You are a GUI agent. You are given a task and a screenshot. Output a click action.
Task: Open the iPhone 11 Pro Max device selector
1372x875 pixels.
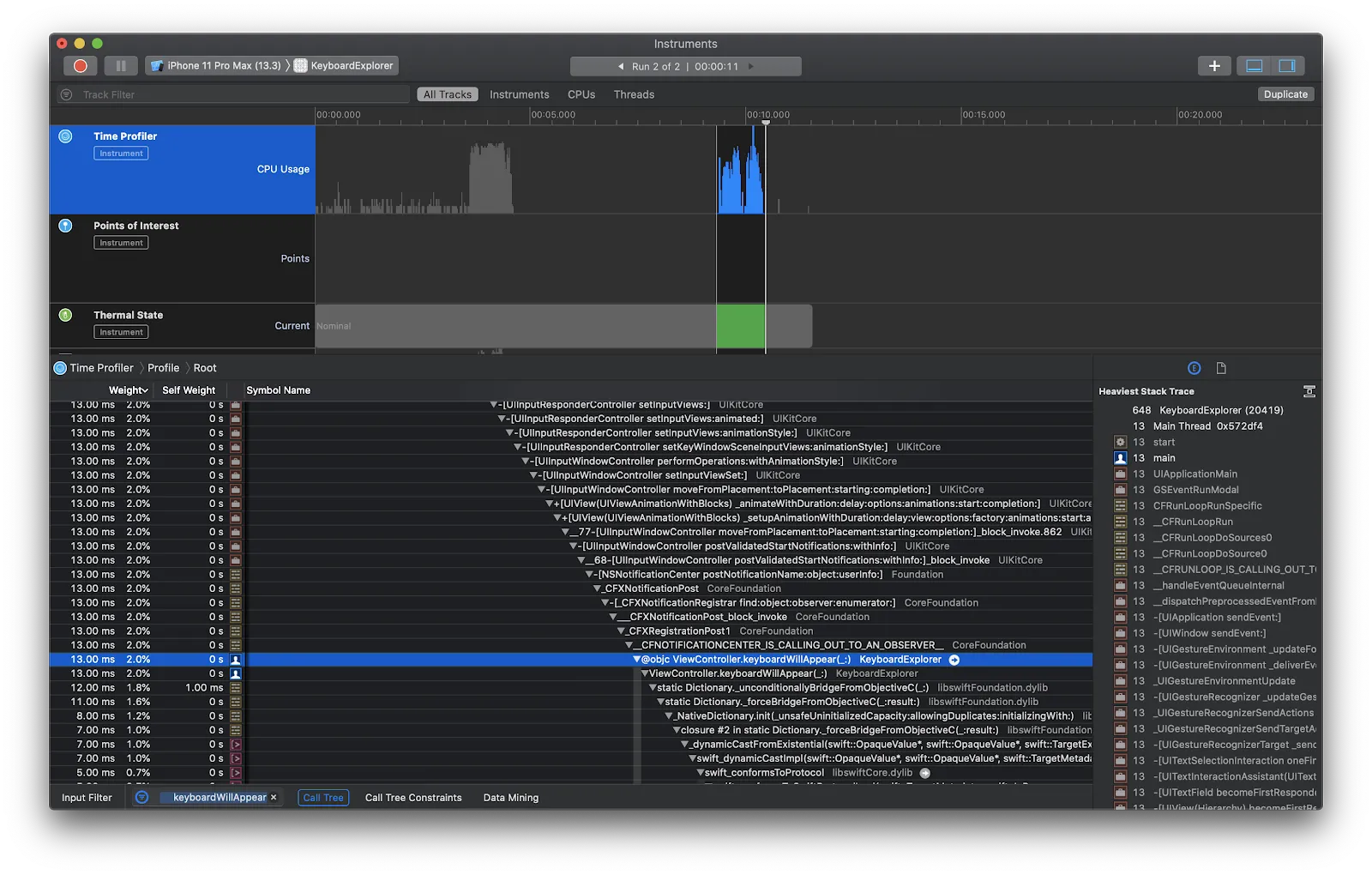tap(215, 66)
